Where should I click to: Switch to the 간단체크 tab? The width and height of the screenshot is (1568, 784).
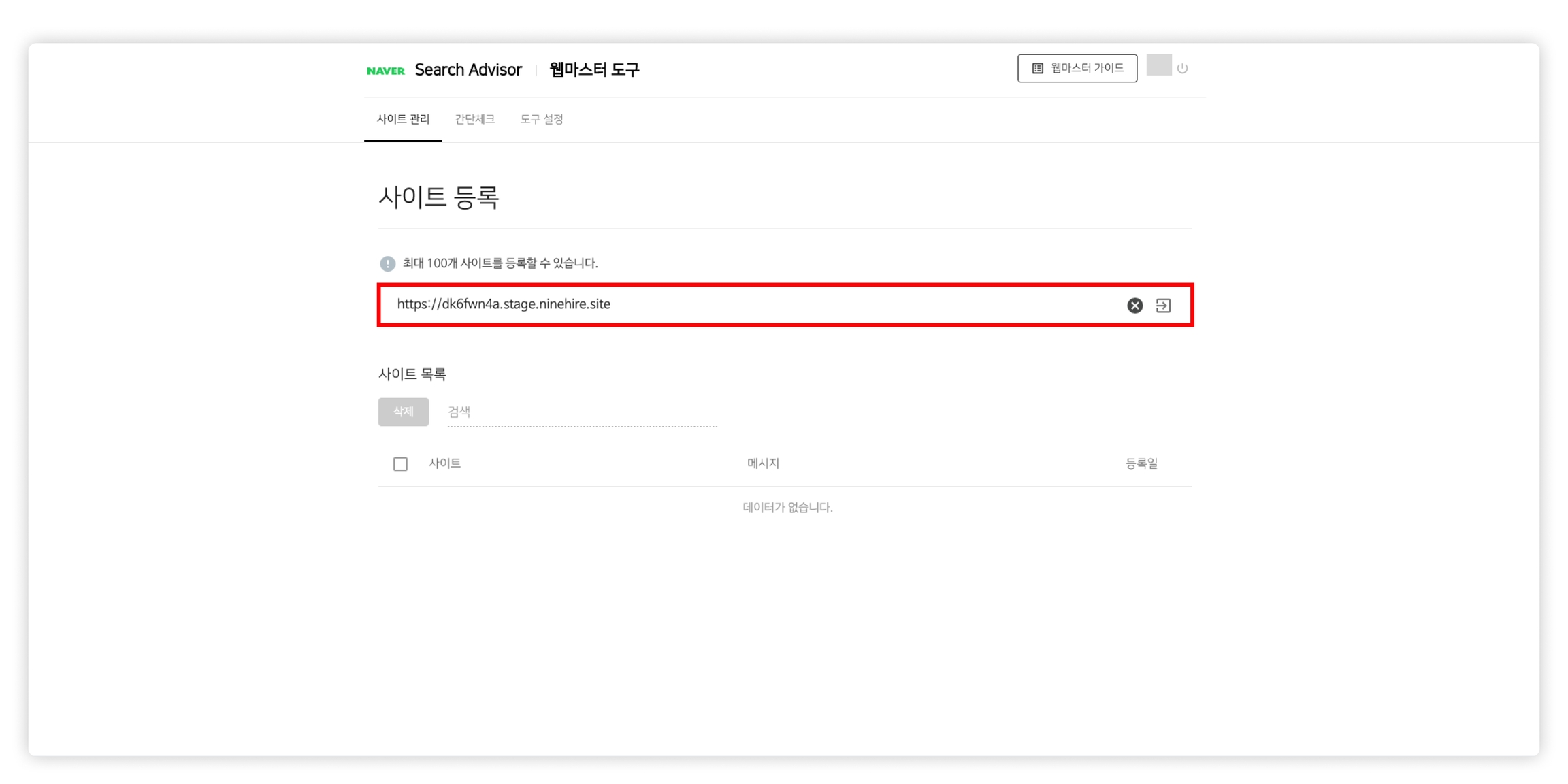coord(474,119)
